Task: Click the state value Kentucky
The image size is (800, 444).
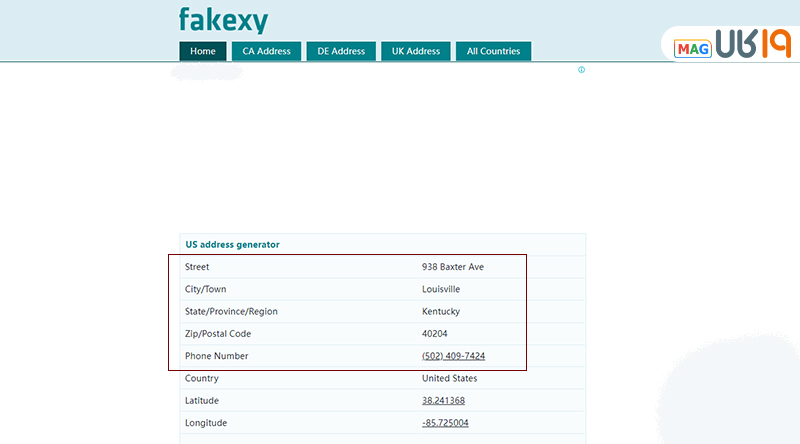Action: pyautogui.click(x=441, y=311)
